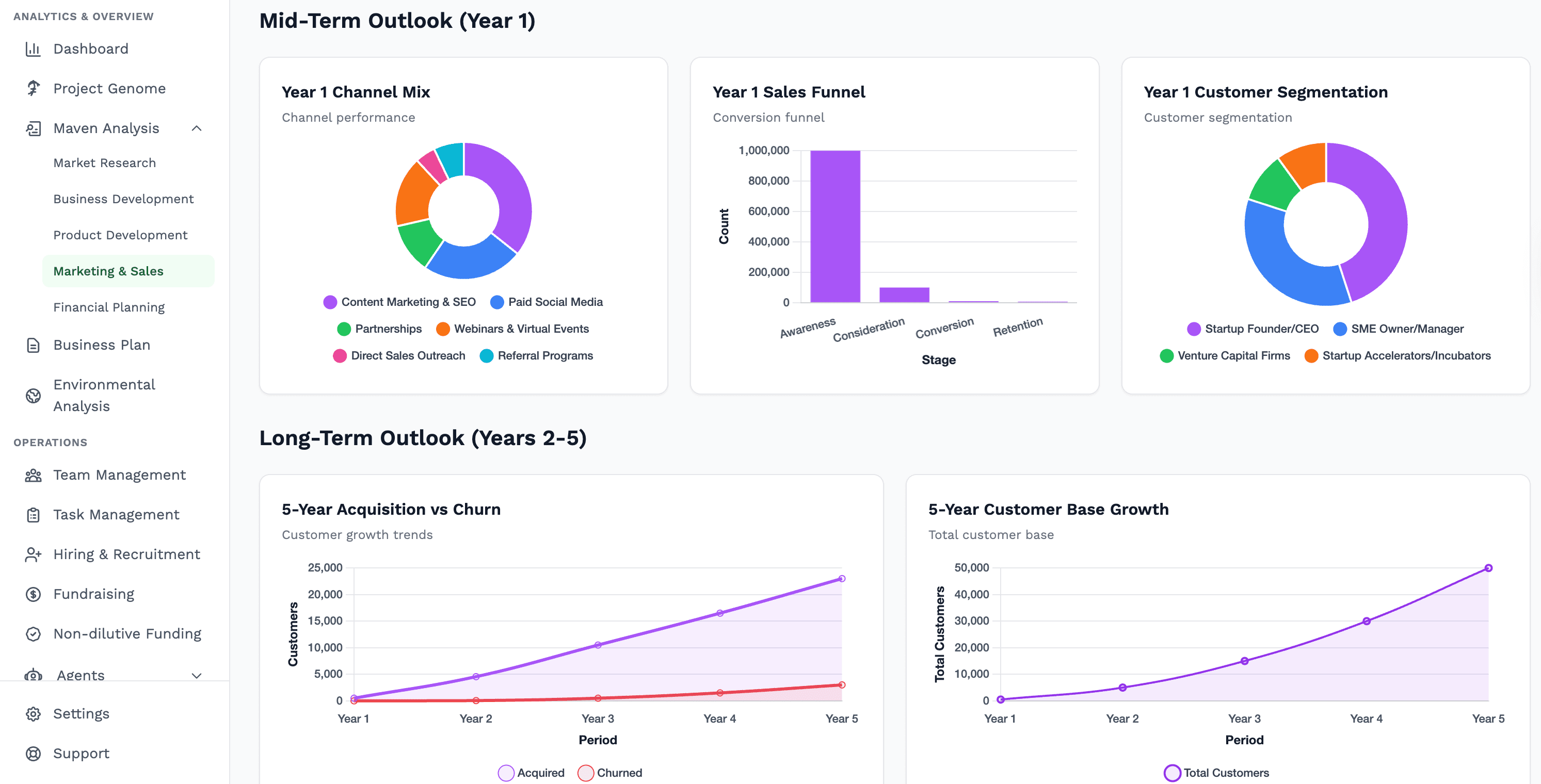Click the Fundraising dollar coin icon
This screenshot has width=1541, height=784.
[33, 594]
